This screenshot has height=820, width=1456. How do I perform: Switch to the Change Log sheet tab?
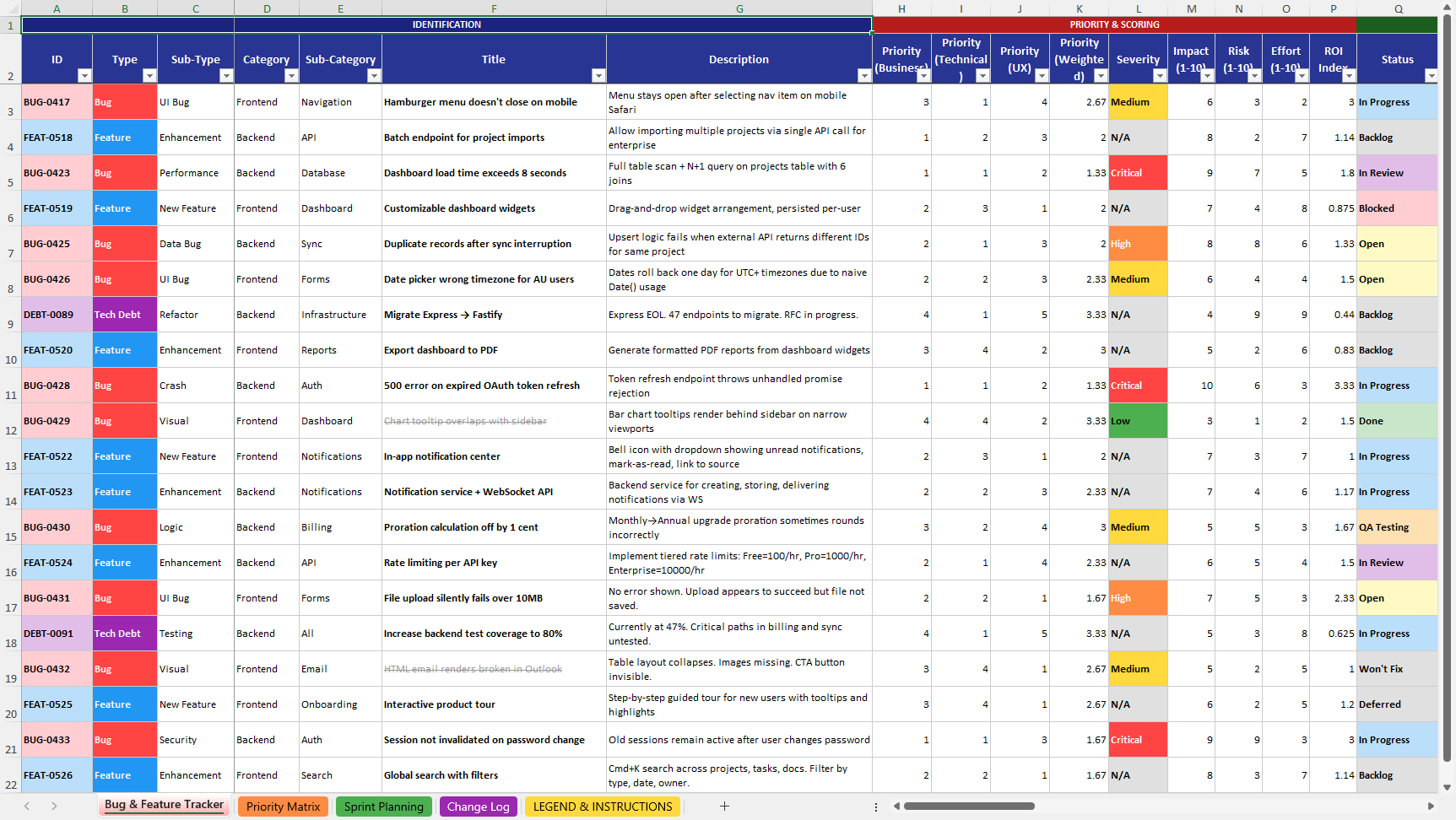pyautogui.click(x=478, y=807)
